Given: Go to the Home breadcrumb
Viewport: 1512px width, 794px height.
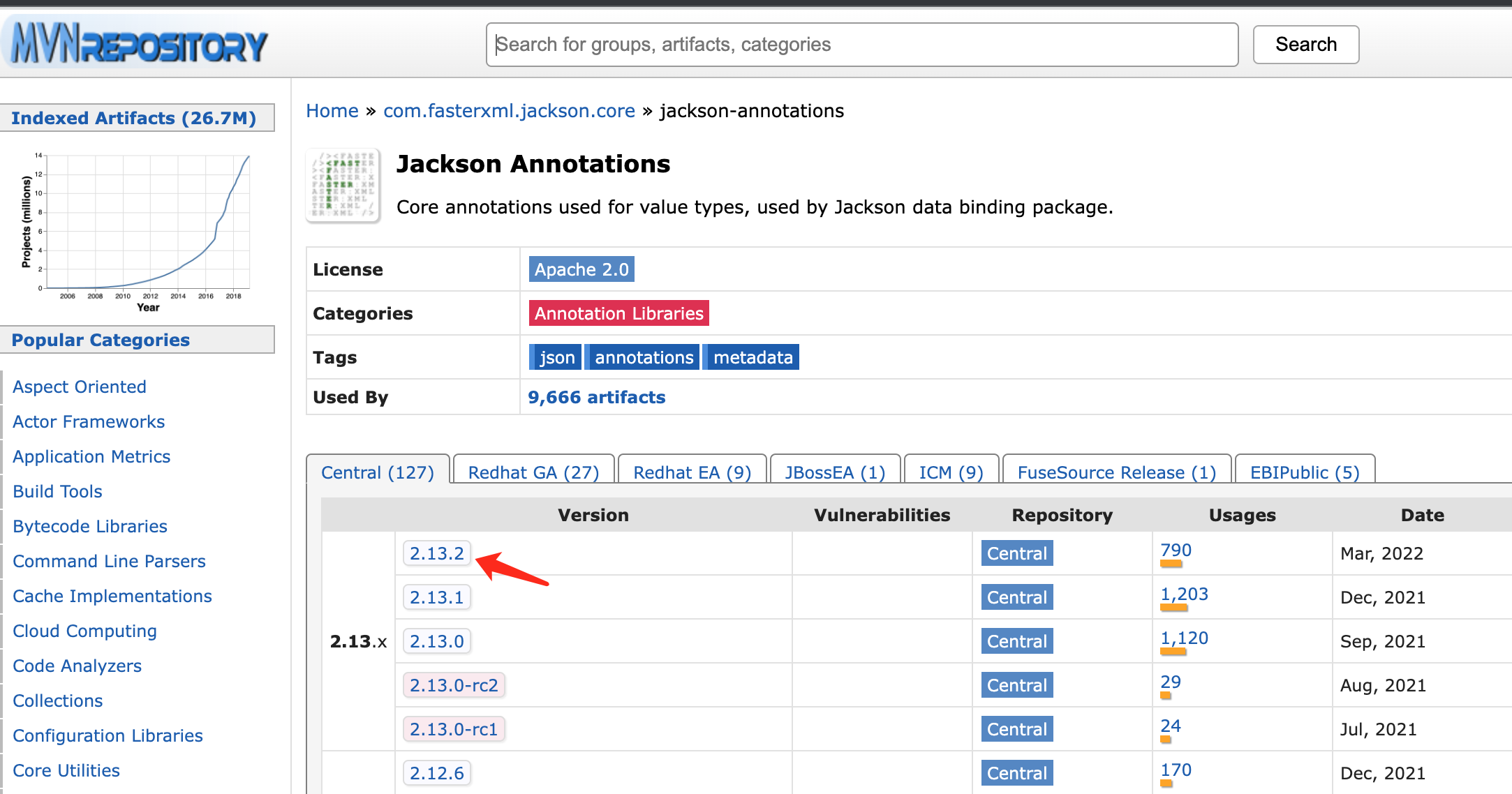Looking at the screenshot, I should (332, 111).
